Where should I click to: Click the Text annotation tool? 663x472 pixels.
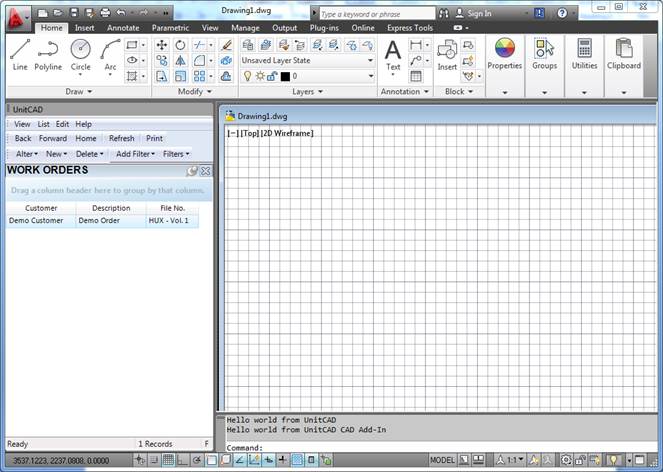click(393, 55)
